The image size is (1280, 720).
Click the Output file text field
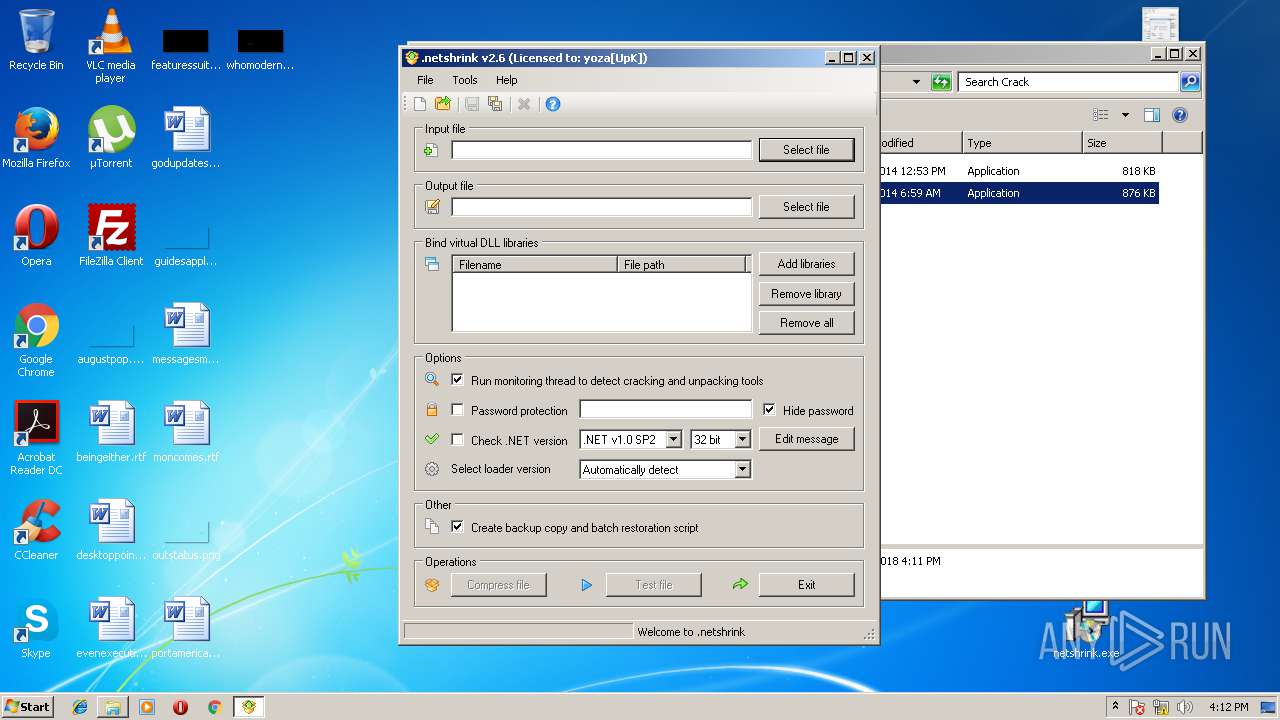(601, 207)
